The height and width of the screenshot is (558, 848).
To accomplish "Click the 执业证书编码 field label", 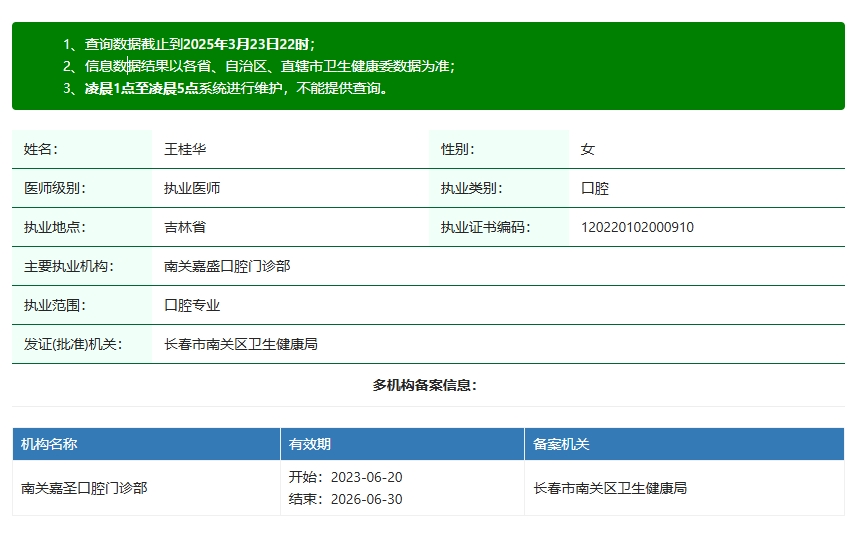I will (485, 227).
